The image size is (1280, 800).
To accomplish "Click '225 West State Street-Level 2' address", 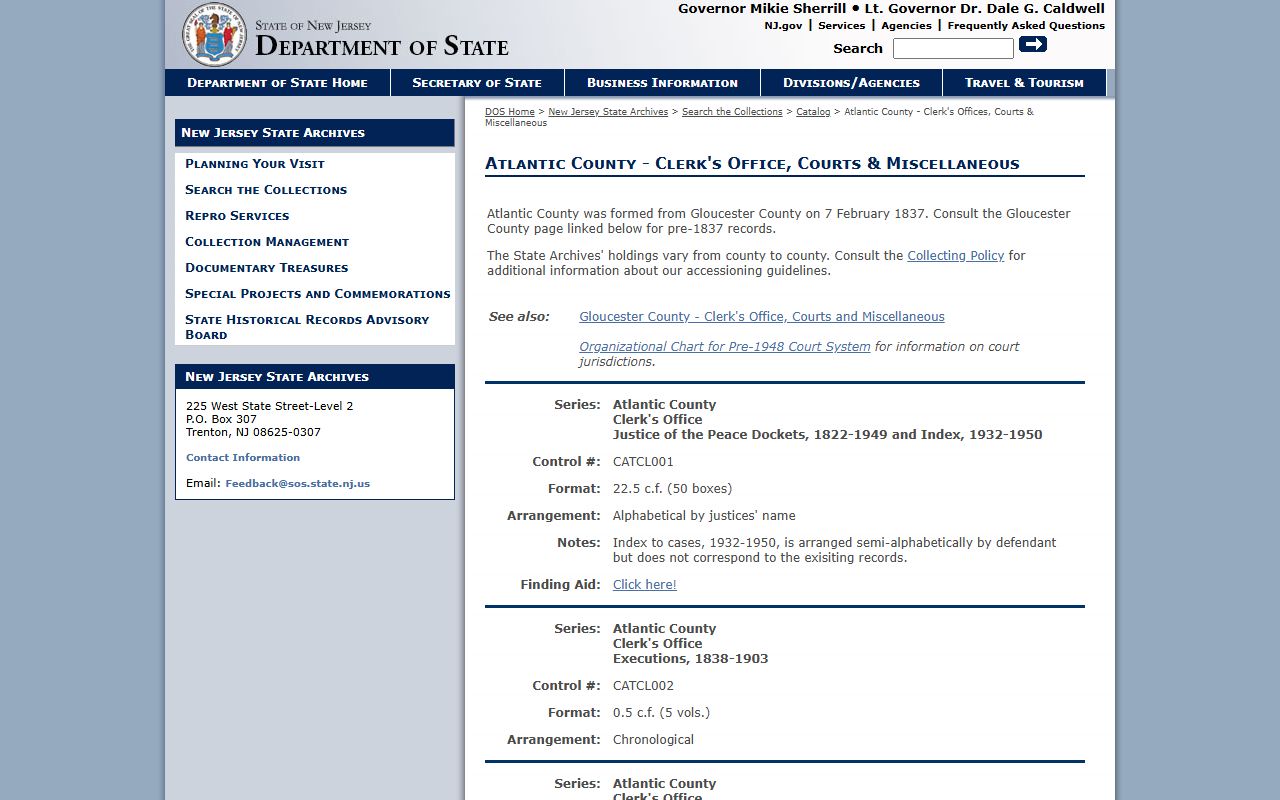I will [x=269, y=406].
